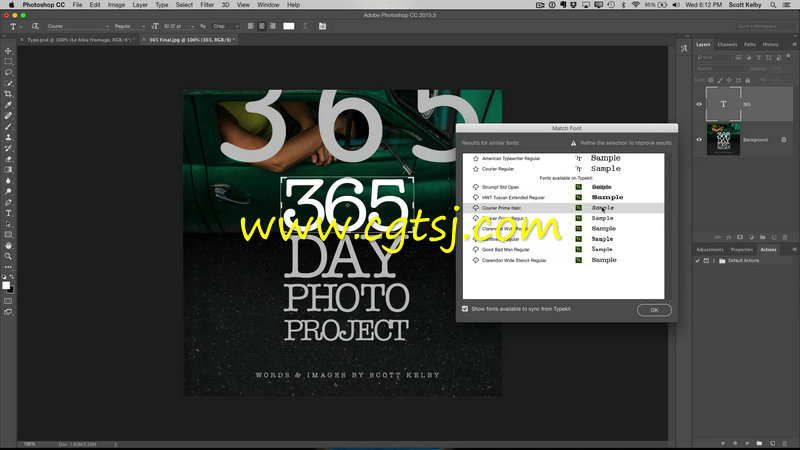This screenshot has width=800, height=450.
Task: Click foreground color swatch in toolbar
Action: pos(6,286)
